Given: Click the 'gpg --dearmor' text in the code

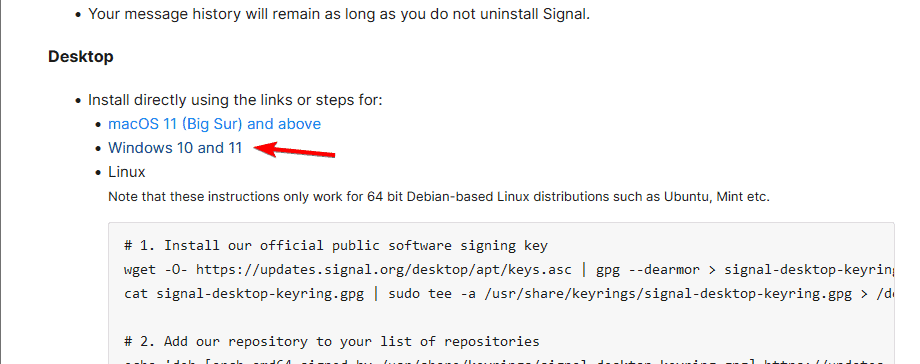Looking at the screenshot, I should [x=648, y=269].
